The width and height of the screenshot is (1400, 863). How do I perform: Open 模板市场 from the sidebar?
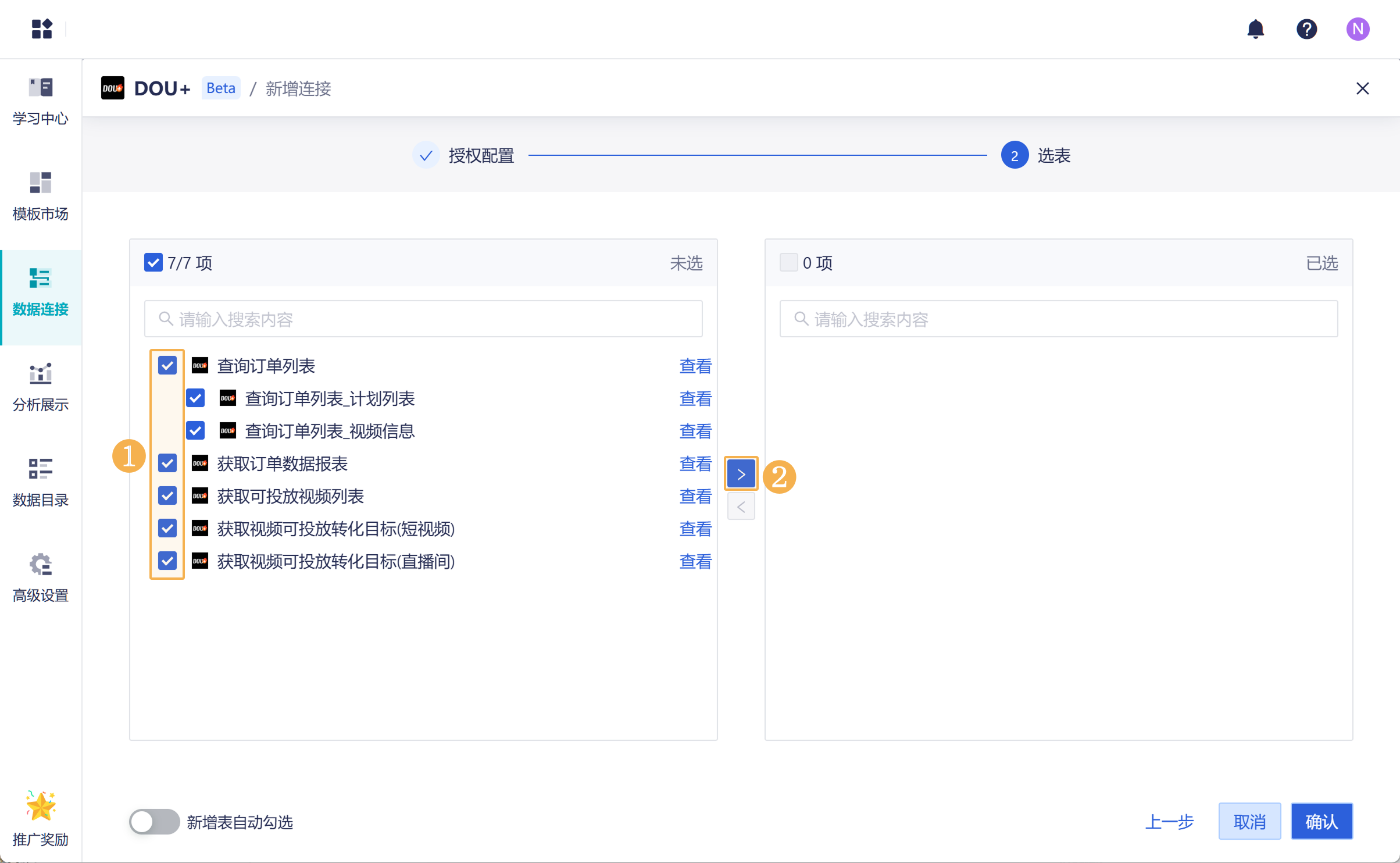(40, 197)
